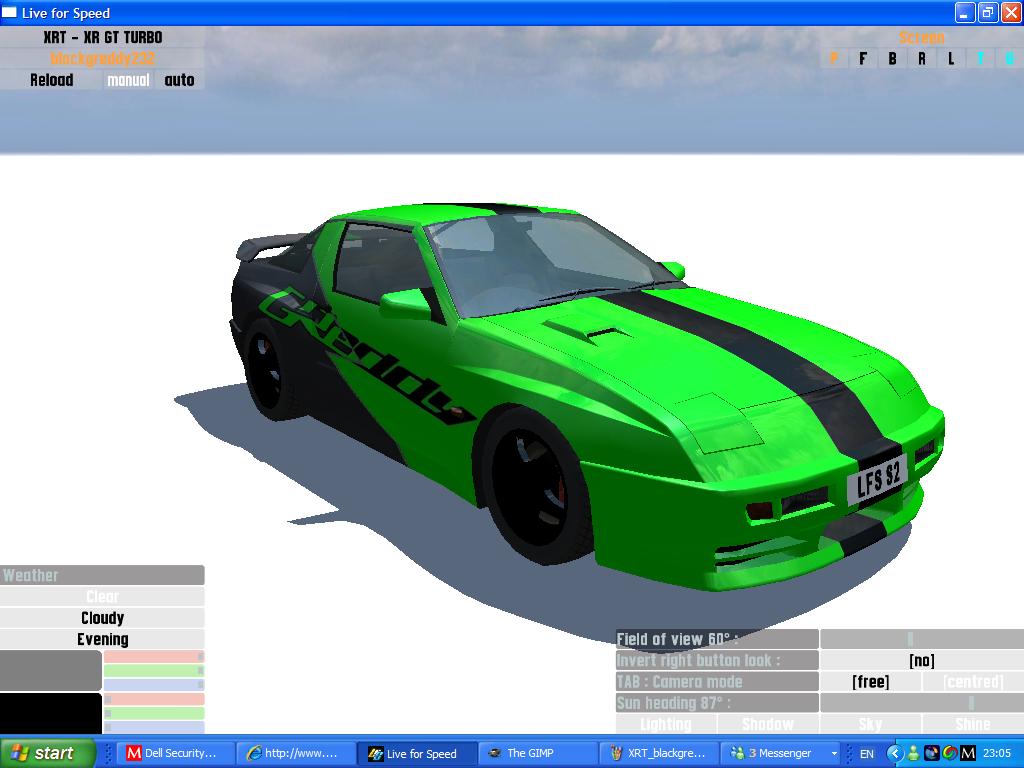Switch to Internet Explorer http://www taskbar item
This screenshot has height=768, width=1024.
click(x=295, y=753)
